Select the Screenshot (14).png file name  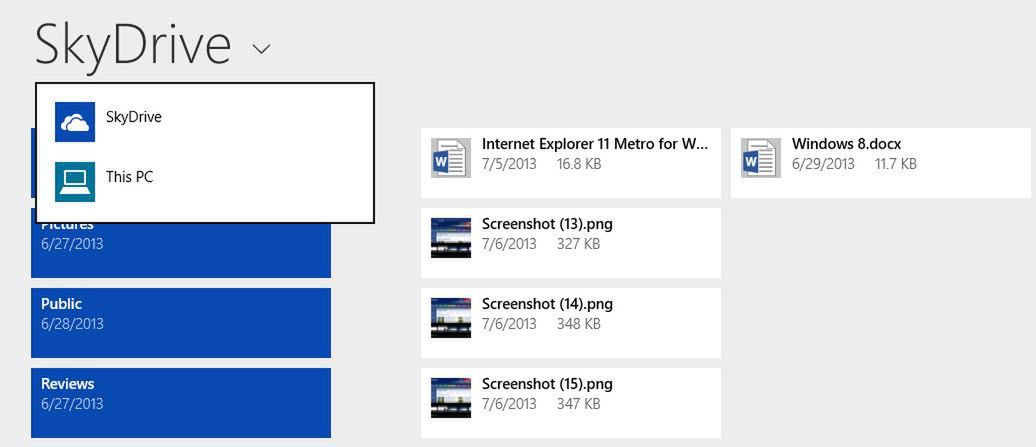[x=547, y=304]
